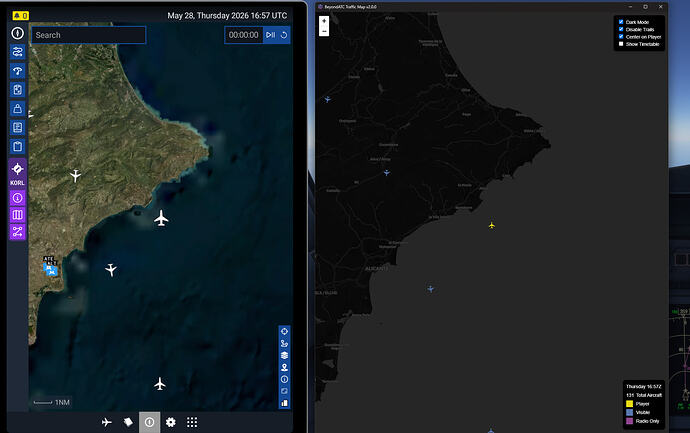This screenshot has height=433, width=690.
Task: Select the purple folded map icon
Action: (x=18, y=215)
